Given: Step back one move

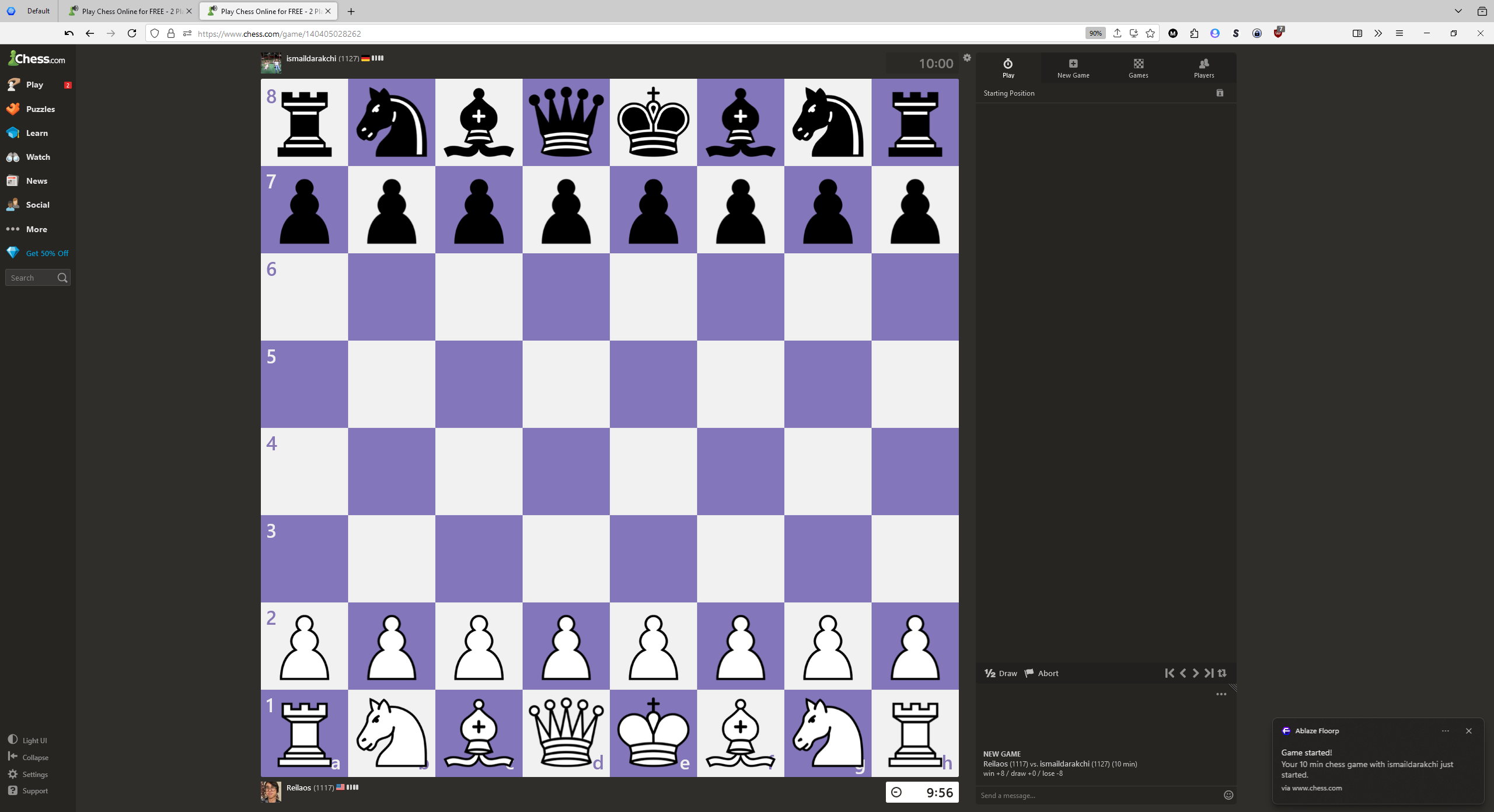Looking at the screenshot, I should point(1183,673).
